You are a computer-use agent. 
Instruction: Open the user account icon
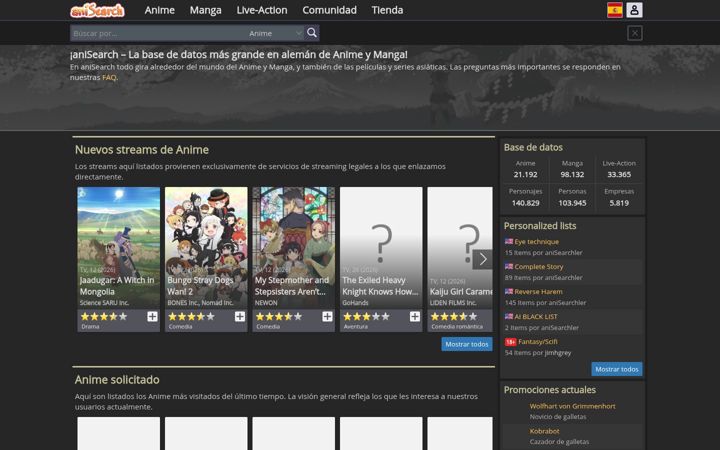coord(634,10)
